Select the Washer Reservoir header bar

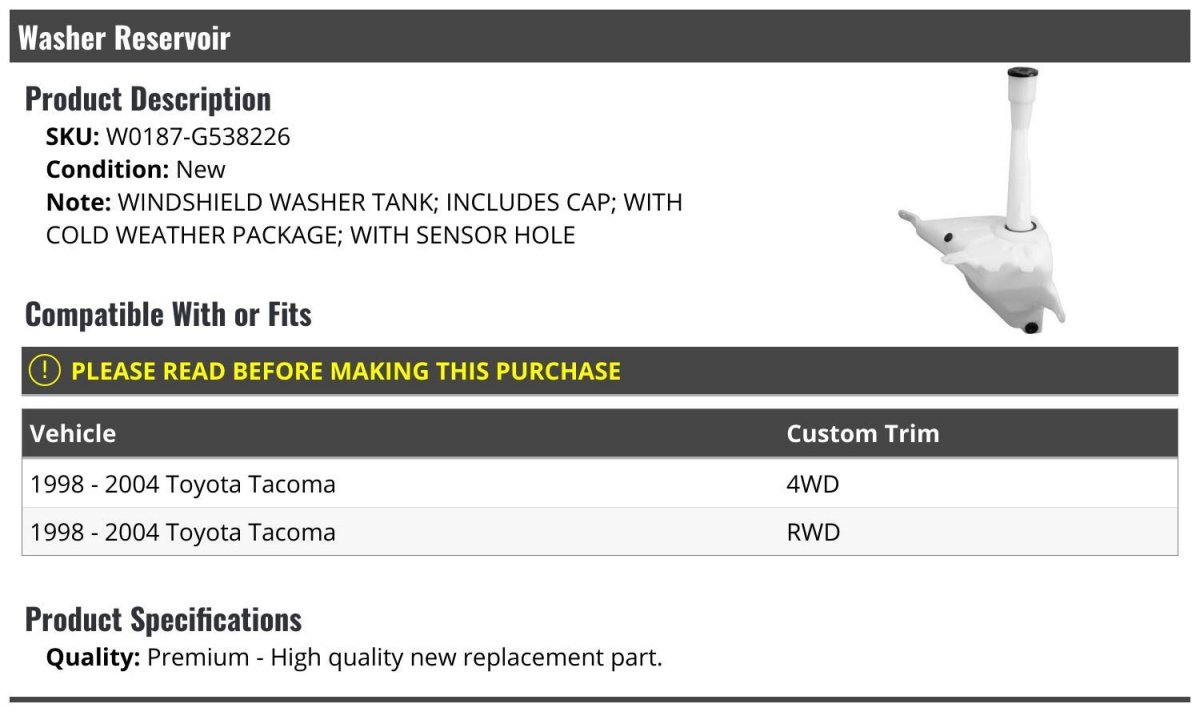[600, 38]
